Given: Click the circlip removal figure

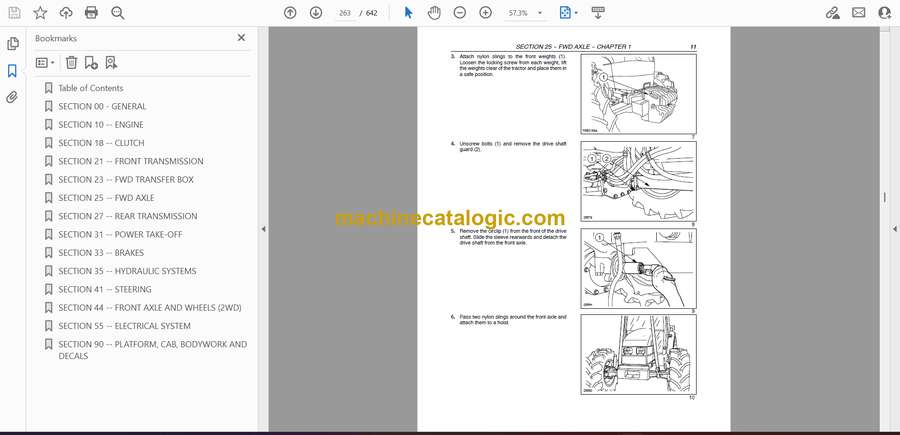Looking at the screenshot, I should pos(638,269).
